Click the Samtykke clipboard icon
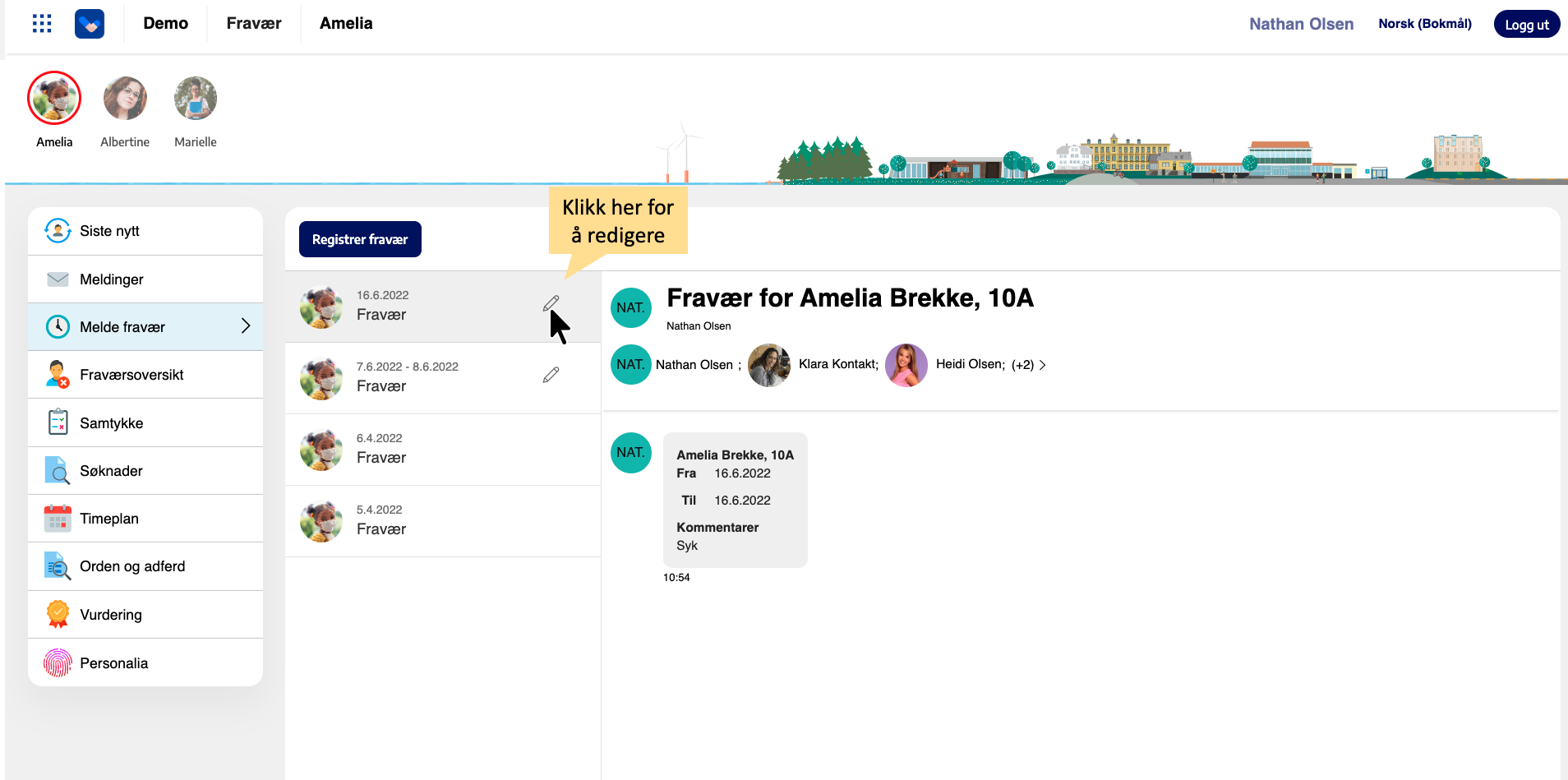The height and width of the screenshot is (780, 1568). tap(58, 422)
